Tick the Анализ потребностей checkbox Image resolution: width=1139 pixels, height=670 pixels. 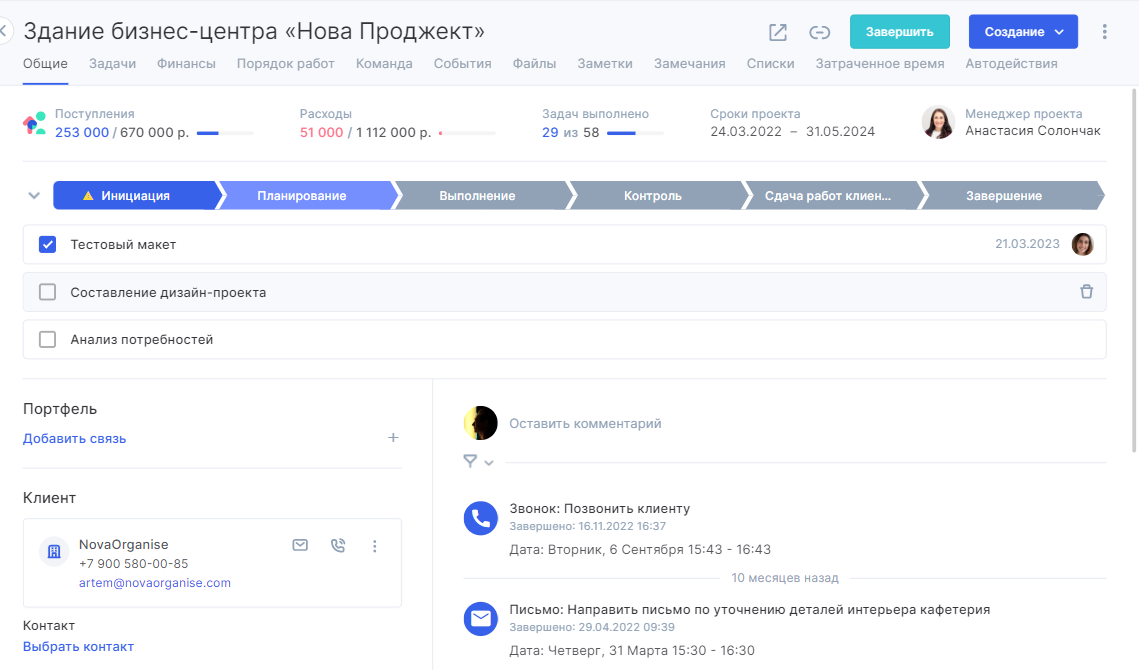tap(47, 339)
